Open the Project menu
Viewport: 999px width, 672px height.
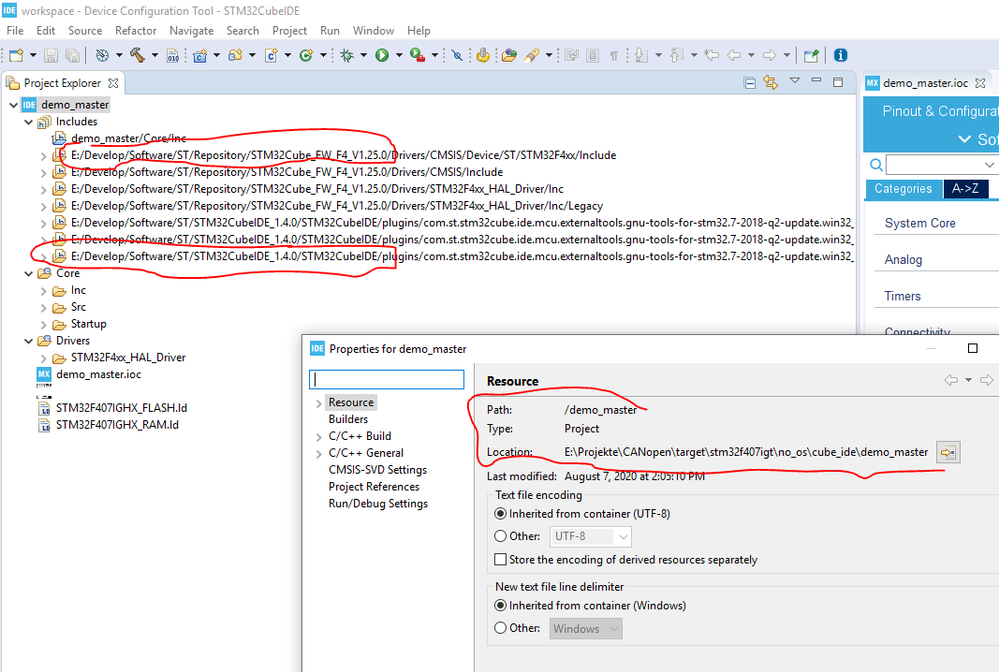pyautogui.click(x=290, y=31)
